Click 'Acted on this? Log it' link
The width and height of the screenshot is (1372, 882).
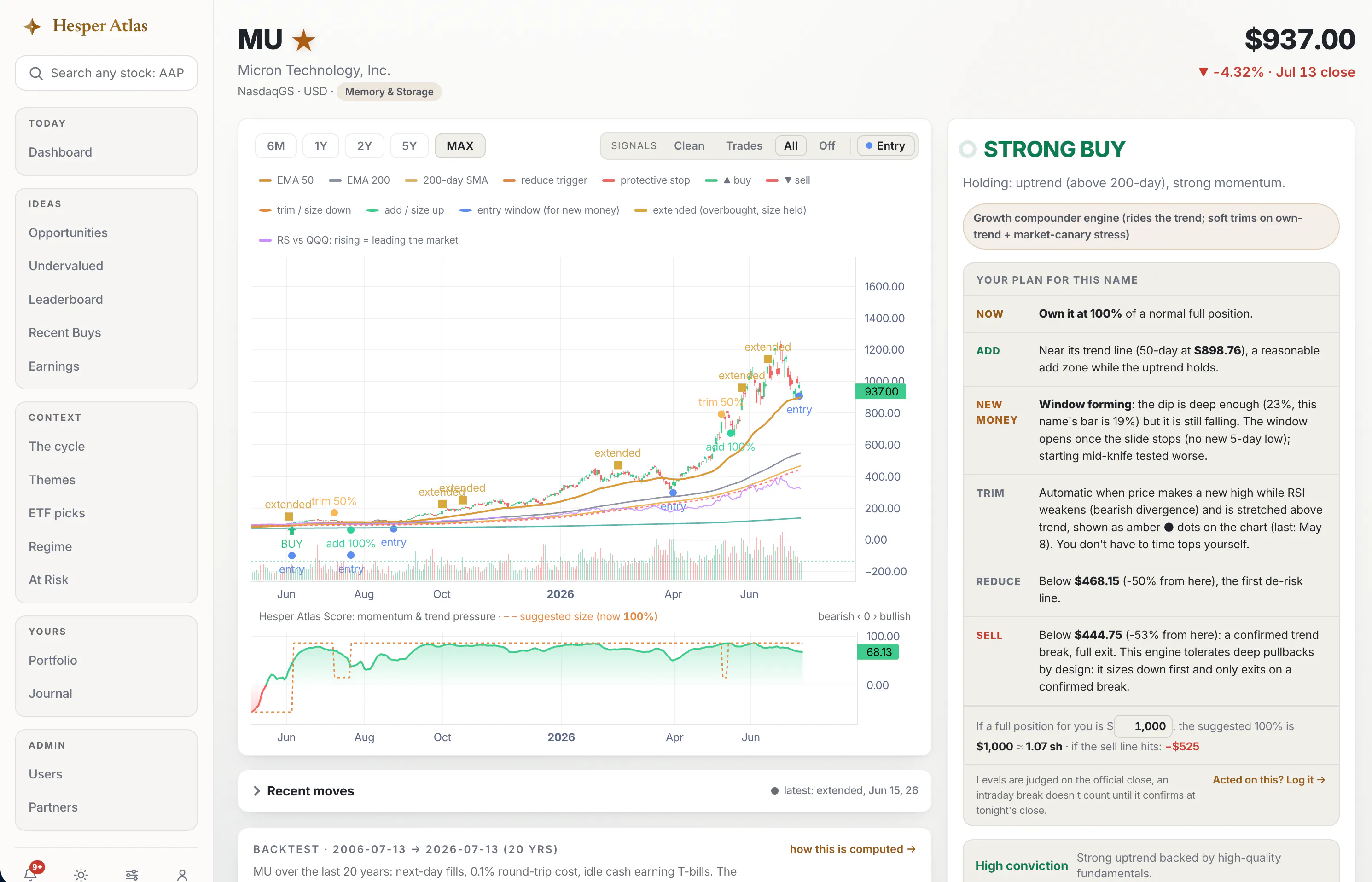(1269, 780)
